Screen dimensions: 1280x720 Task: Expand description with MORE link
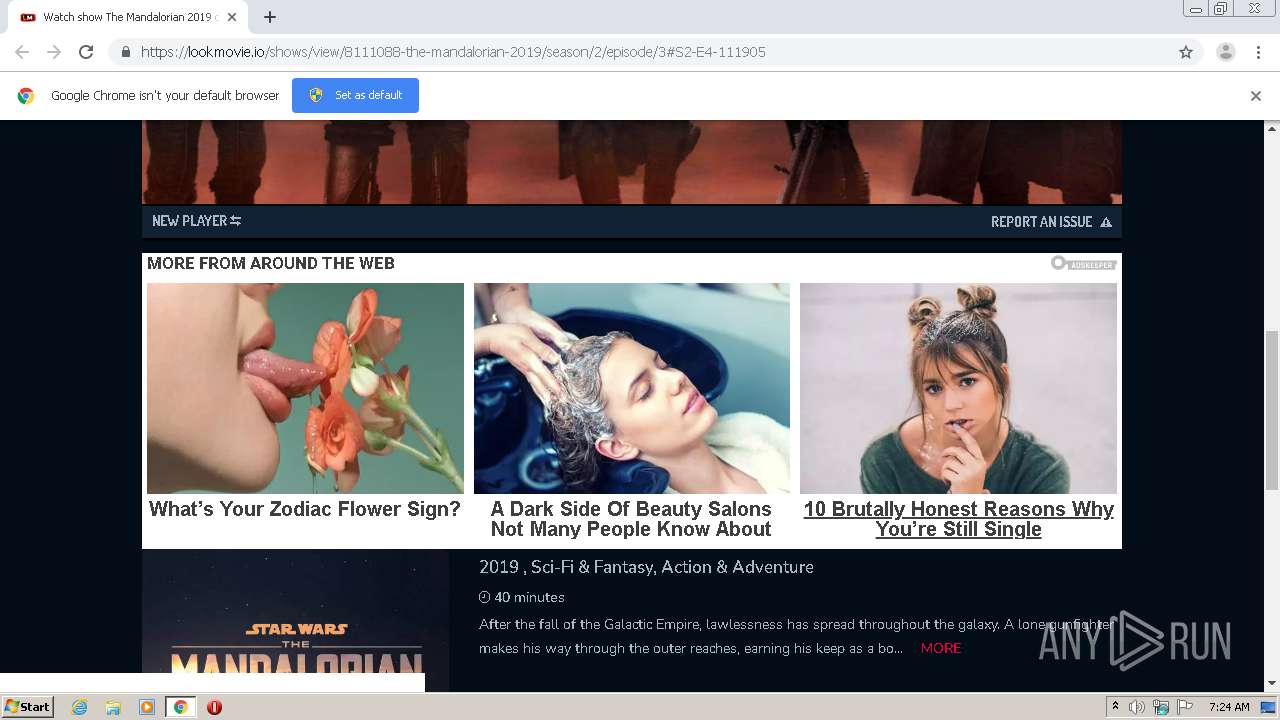tap(941, 648)
